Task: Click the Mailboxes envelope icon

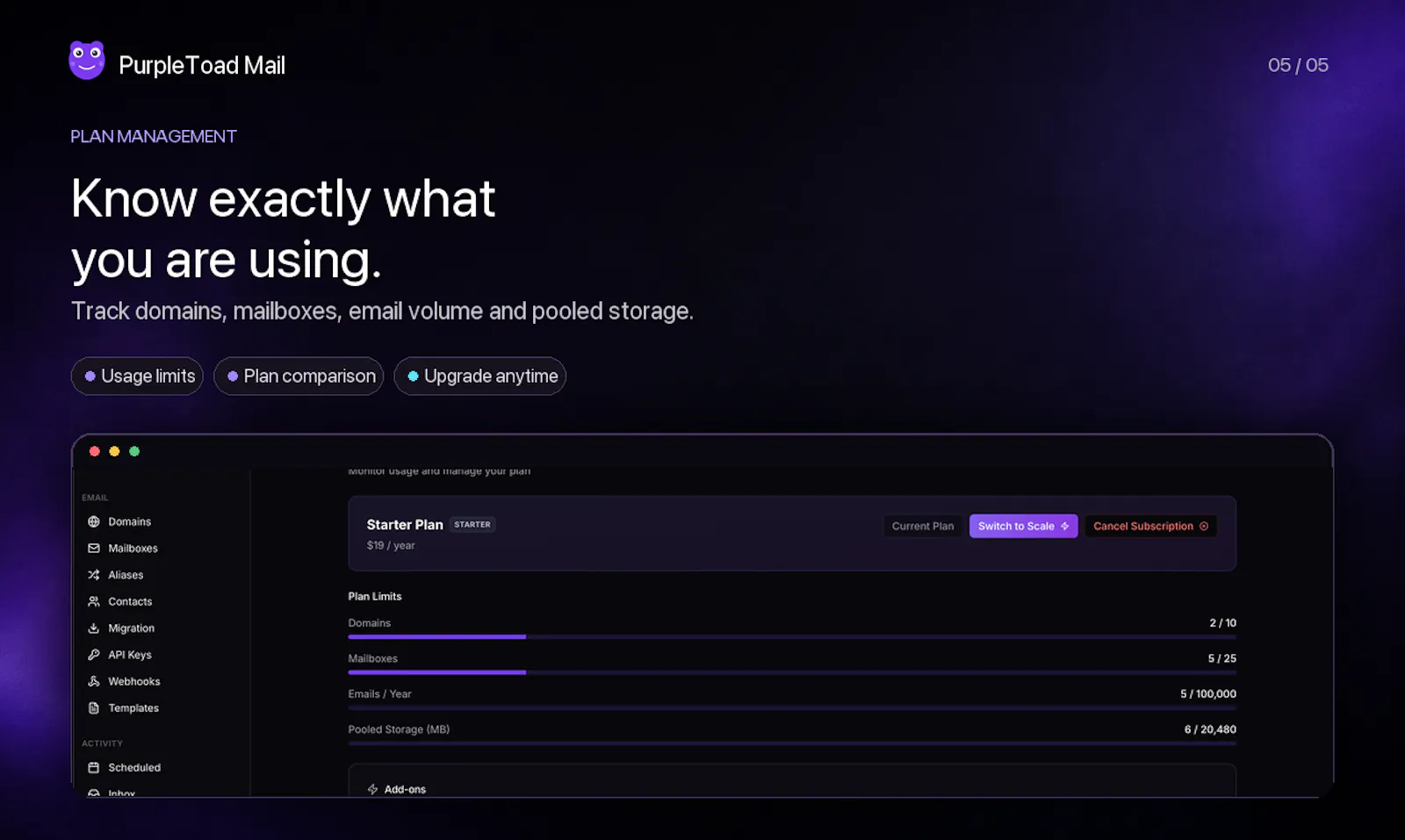Action: coord(94,548)
